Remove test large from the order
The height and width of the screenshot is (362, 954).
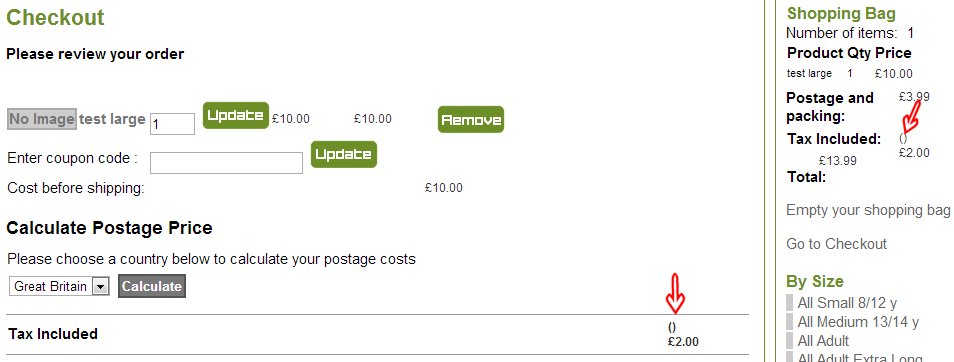(x=471, y=119)
